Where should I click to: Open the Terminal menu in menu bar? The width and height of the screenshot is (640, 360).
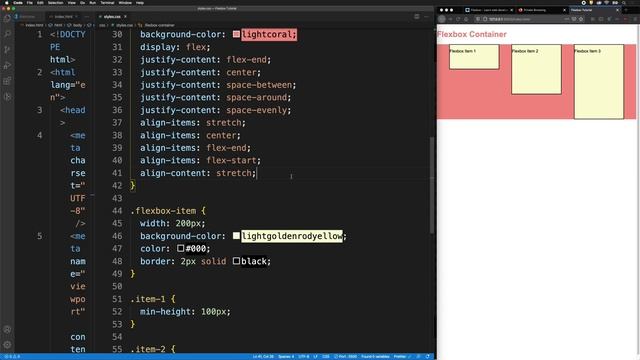107,2
